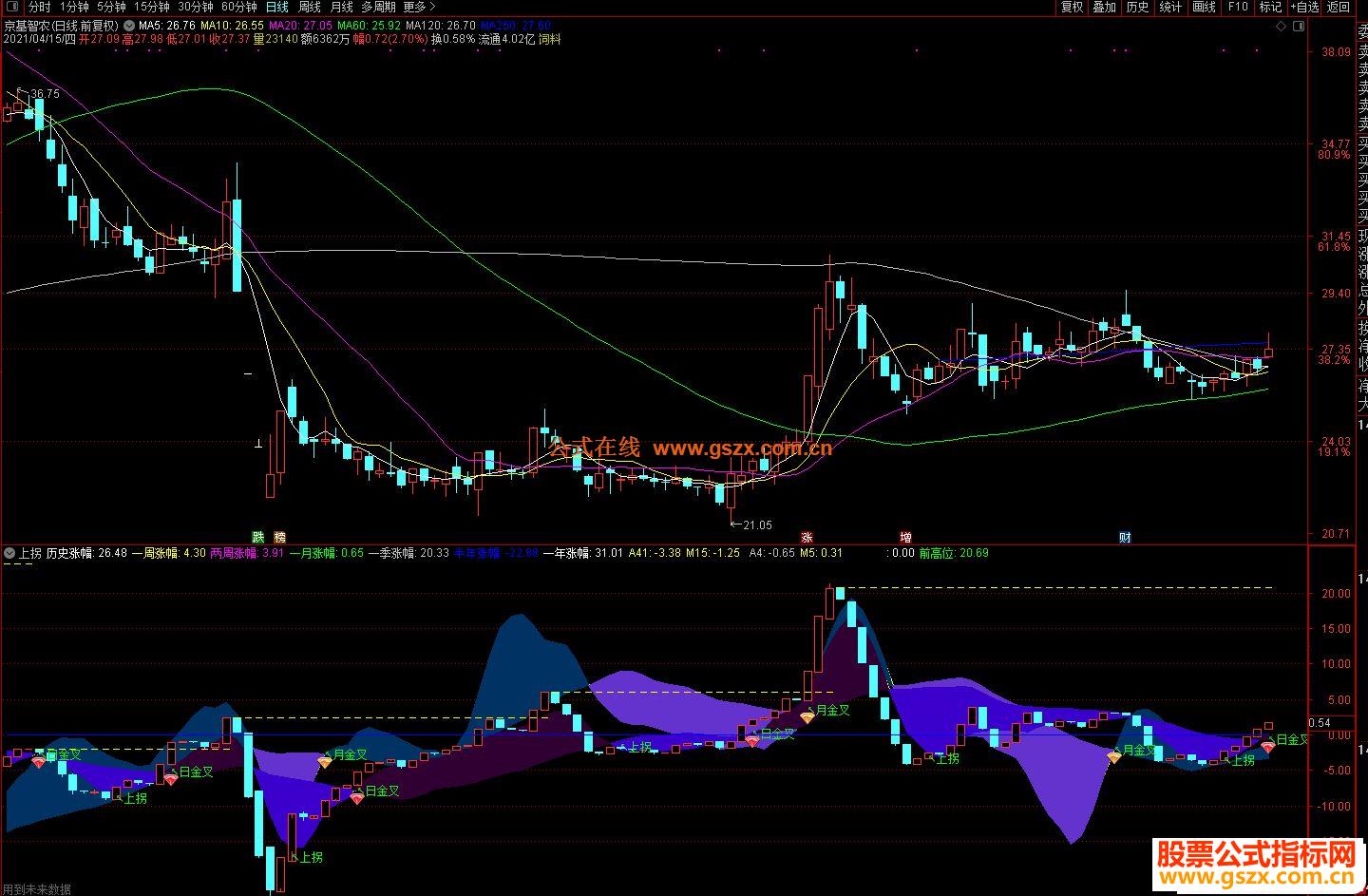Viewport: 1368px width, 896px height.
Task: Click the 一月涨幅: 0.65 indicator value
Action: click(x=326, y=552)
